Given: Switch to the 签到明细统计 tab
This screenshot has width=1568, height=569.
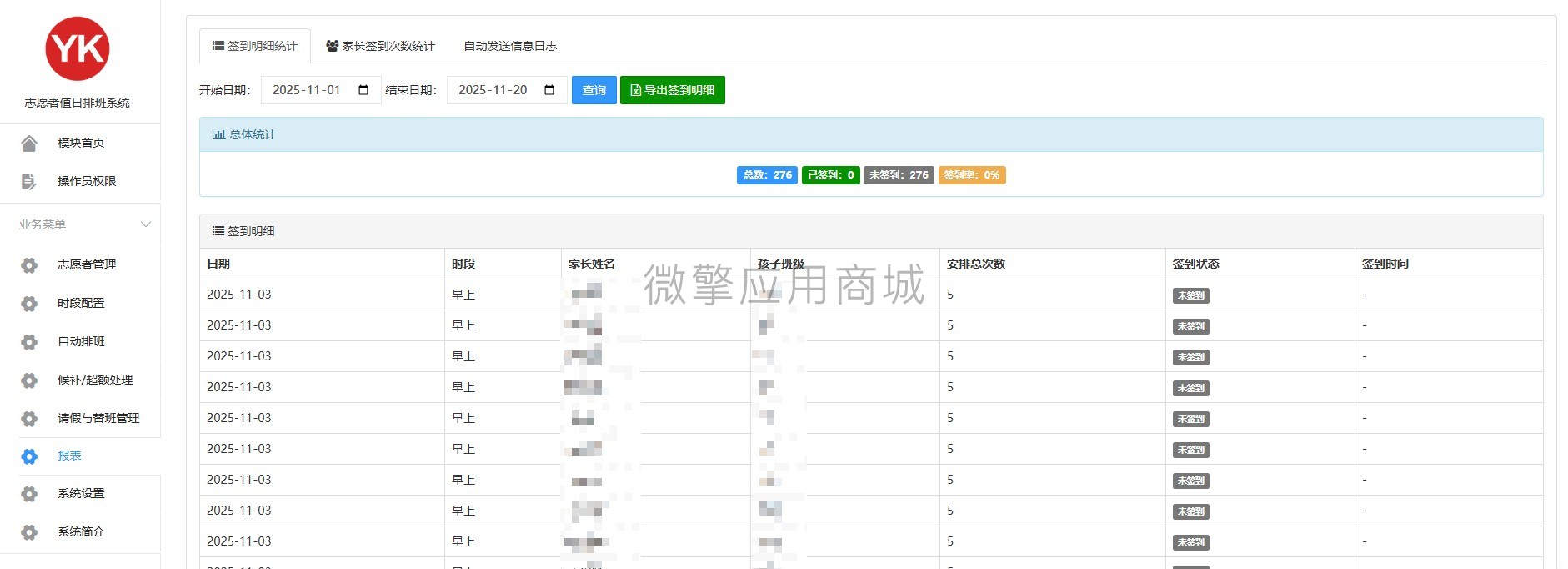Looking at the screenshot, I should tap(255, 46).
